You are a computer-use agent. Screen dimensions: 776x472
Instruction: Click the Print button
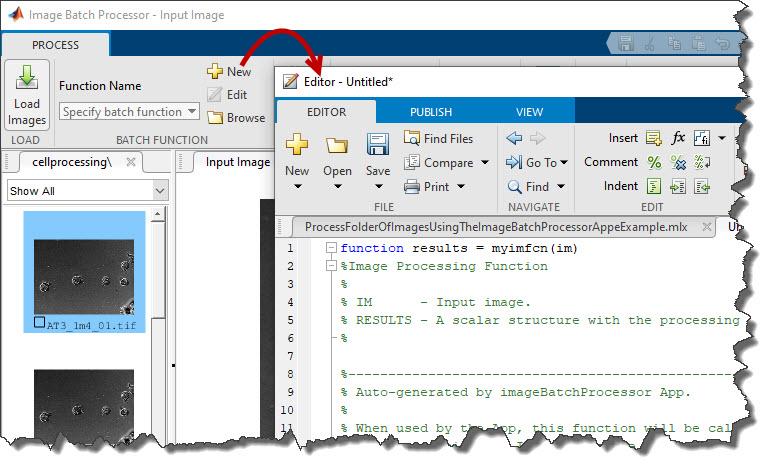pos(426,187)
